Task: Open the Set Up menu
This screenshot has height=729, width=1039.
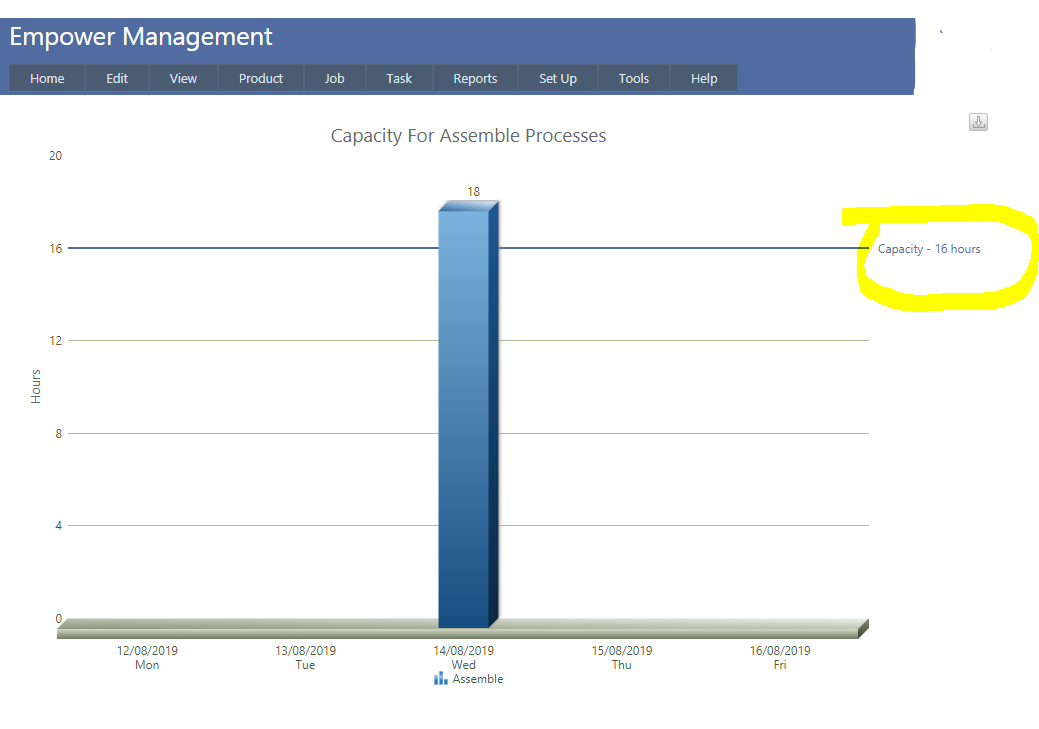Action: [x=557, y=78]
